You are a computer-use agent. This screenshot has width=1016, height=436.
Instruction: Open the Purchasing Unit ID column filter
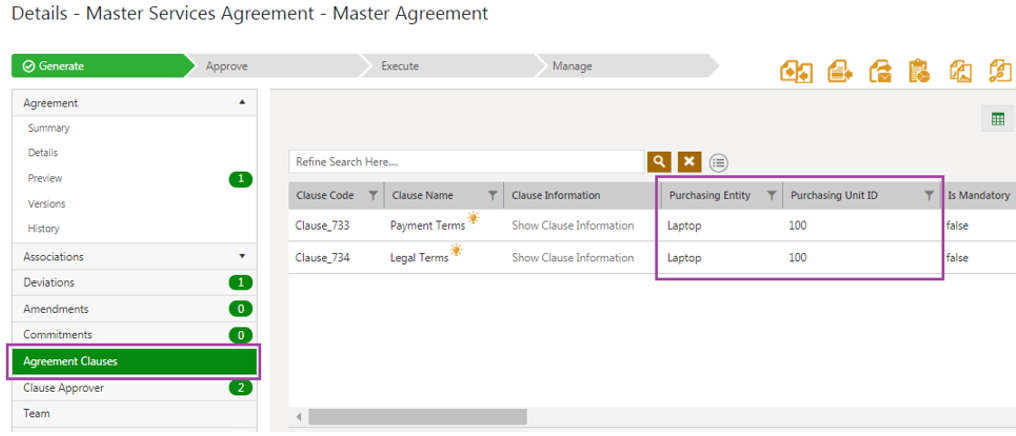point(929,196)
